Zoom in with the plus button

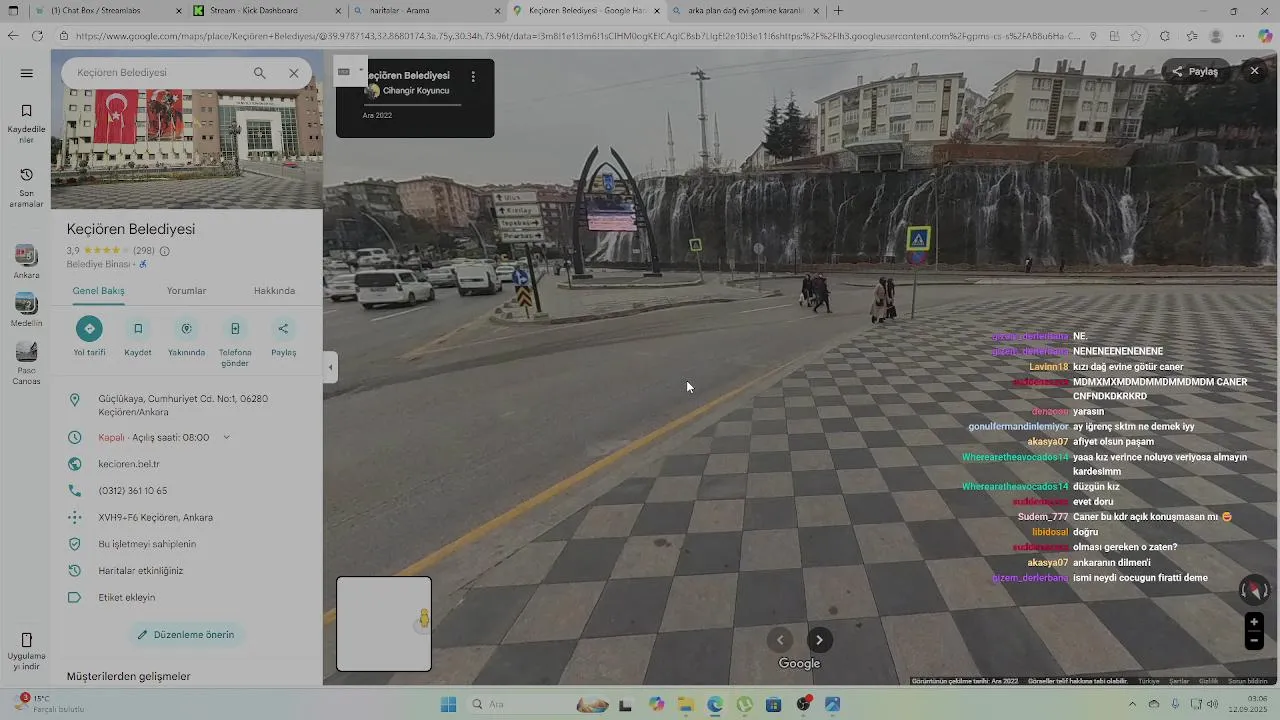coord(1254,622)
